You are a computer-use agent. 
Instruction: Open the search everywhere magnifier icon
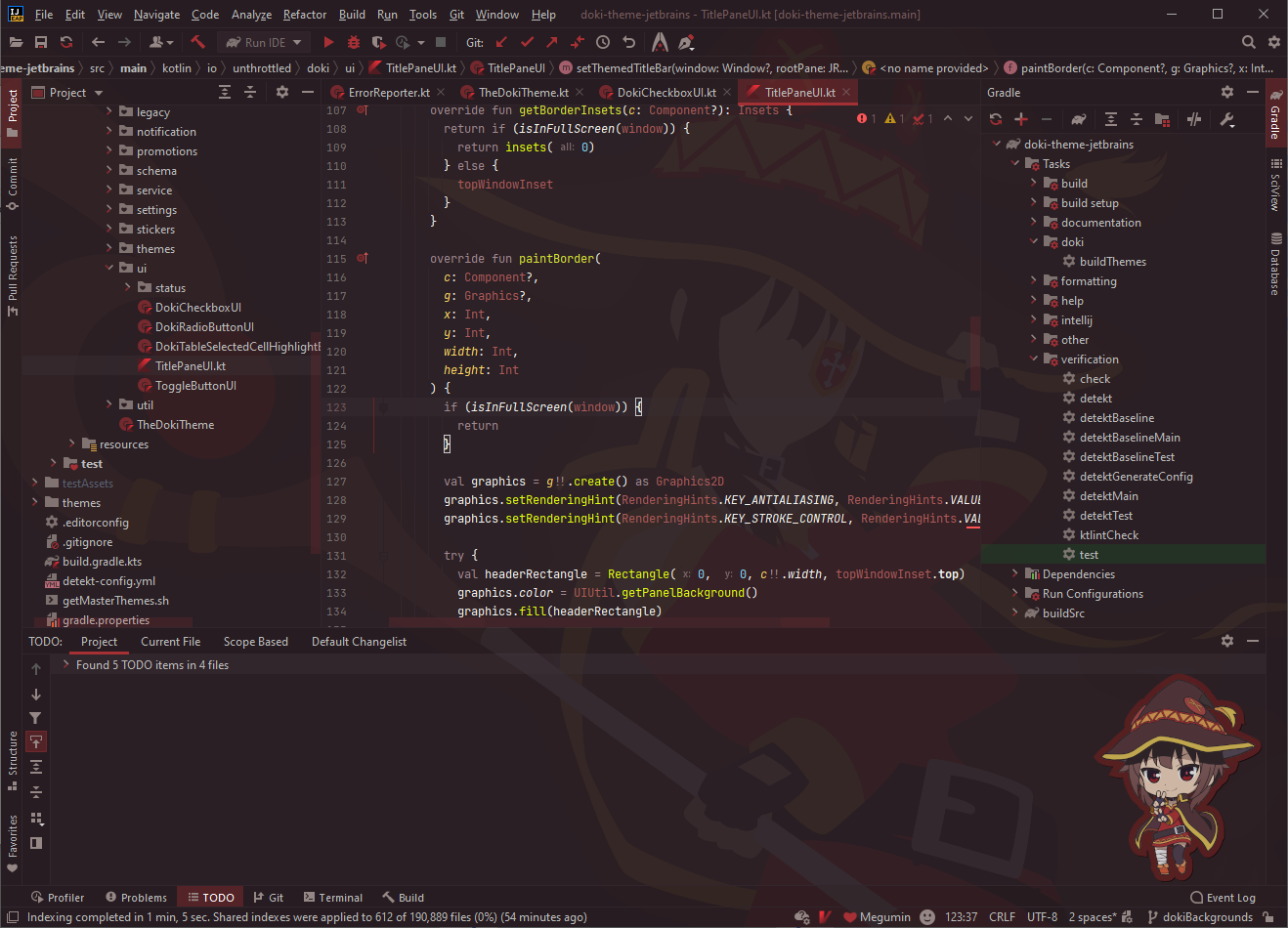coord(1248,42)
